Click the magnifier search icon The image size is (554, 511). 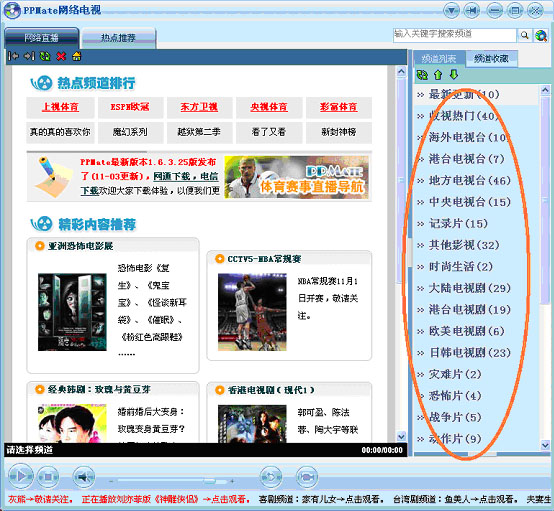tap(524, 35)
